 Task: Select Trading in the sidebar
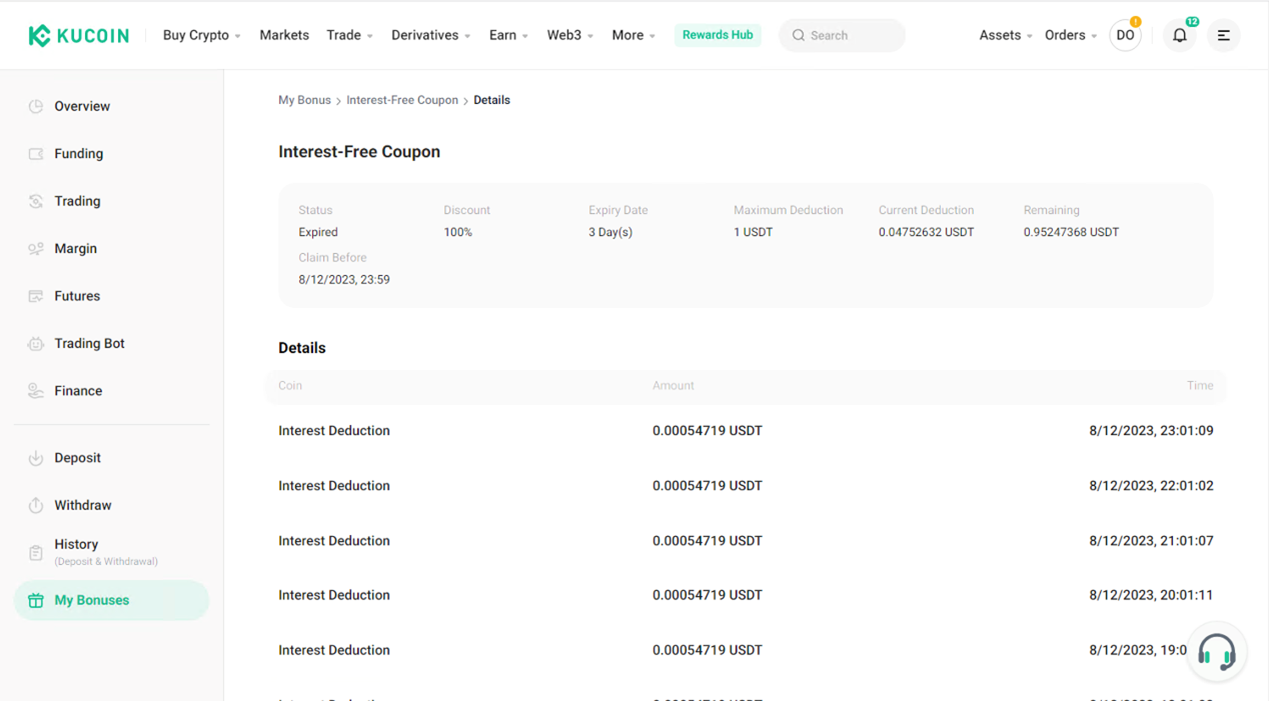(x=111, y=201)
